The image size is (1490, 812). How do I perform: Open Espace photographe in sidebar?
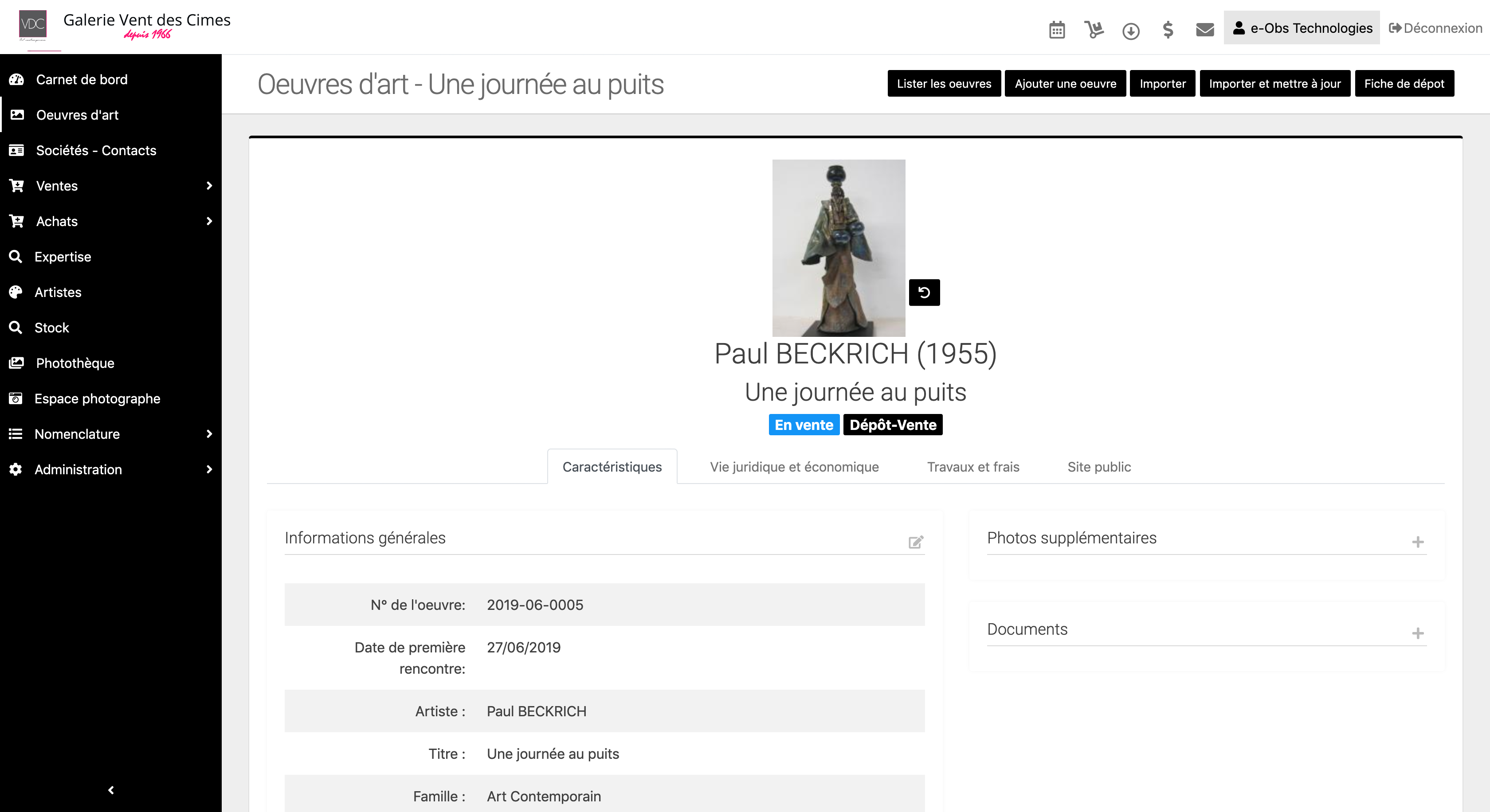[x=111, y=398]
